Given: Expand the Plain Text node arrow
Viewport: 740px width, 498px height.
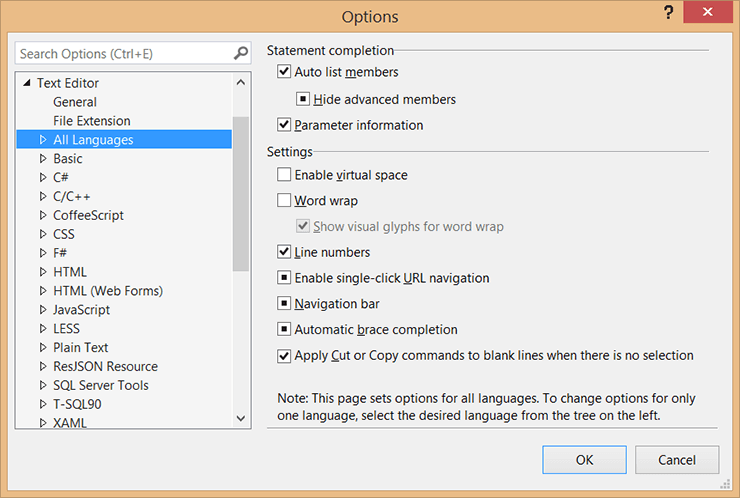Looking at the screenshot, I should coord(43,347).
